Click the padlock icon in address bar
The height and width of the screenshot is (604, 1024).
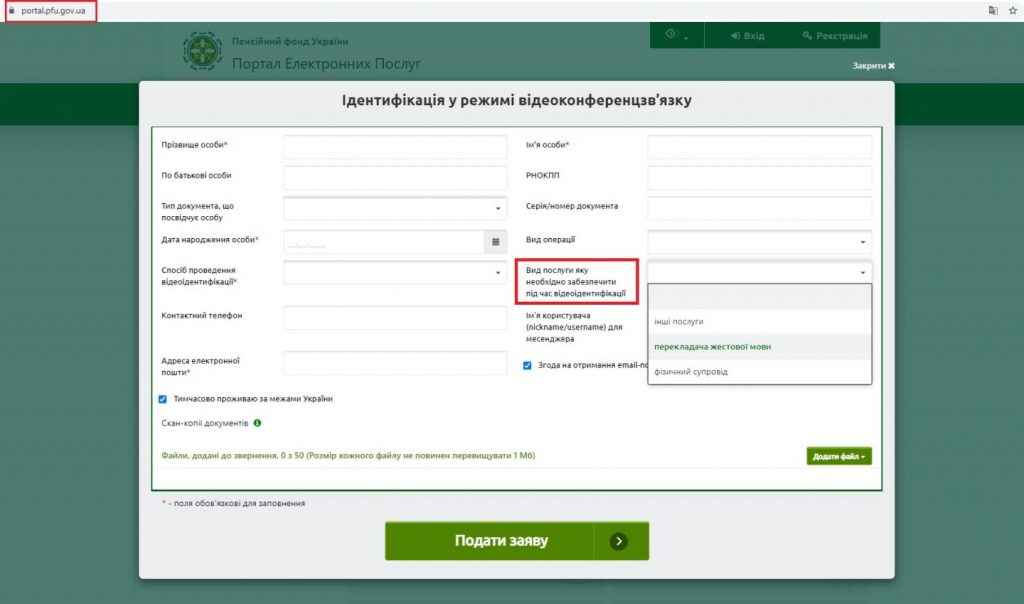pos(11,10)
